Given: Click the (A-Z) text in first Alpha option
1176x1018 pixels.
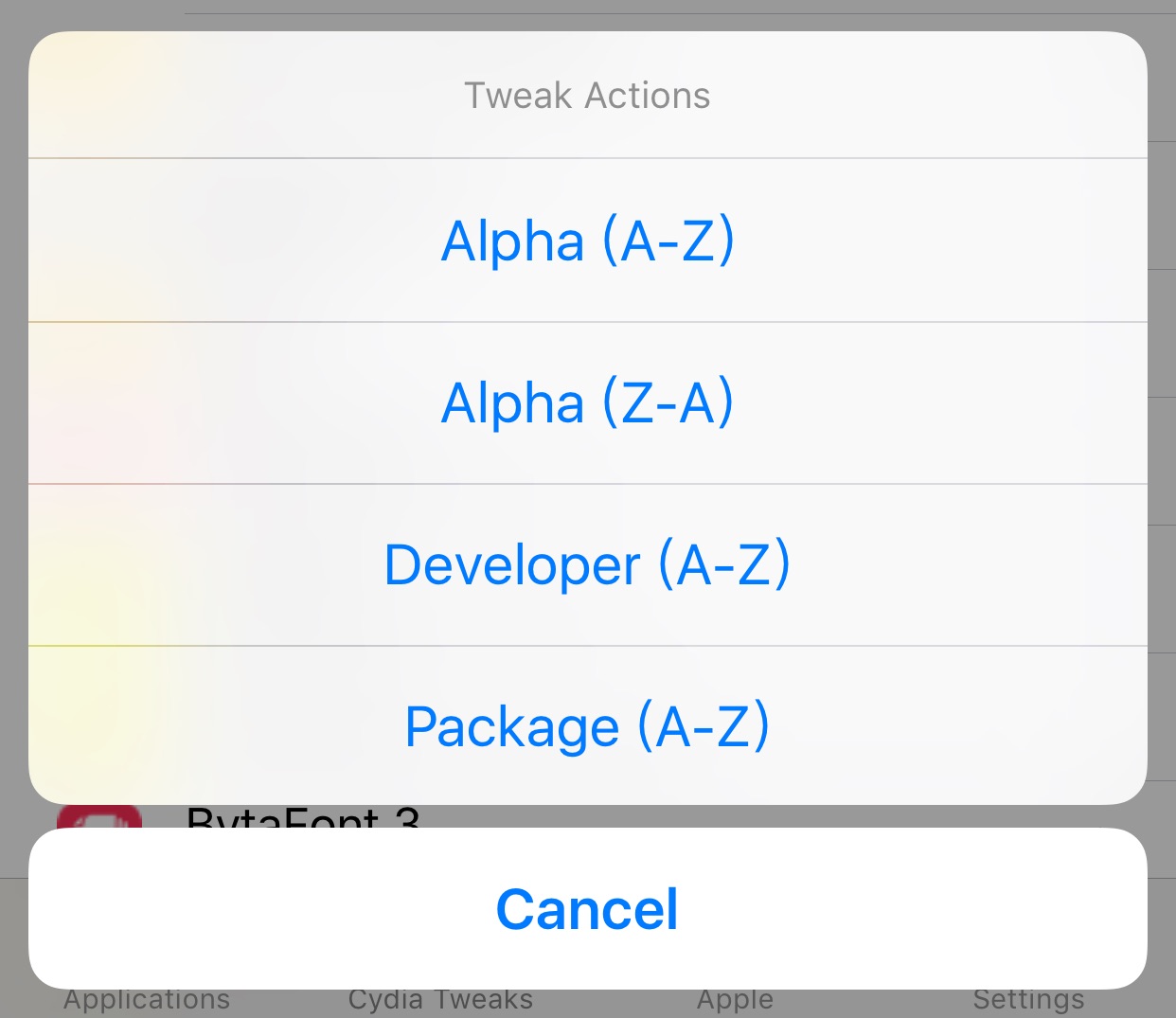Looking at the screenshot, I should click(668, 241).
